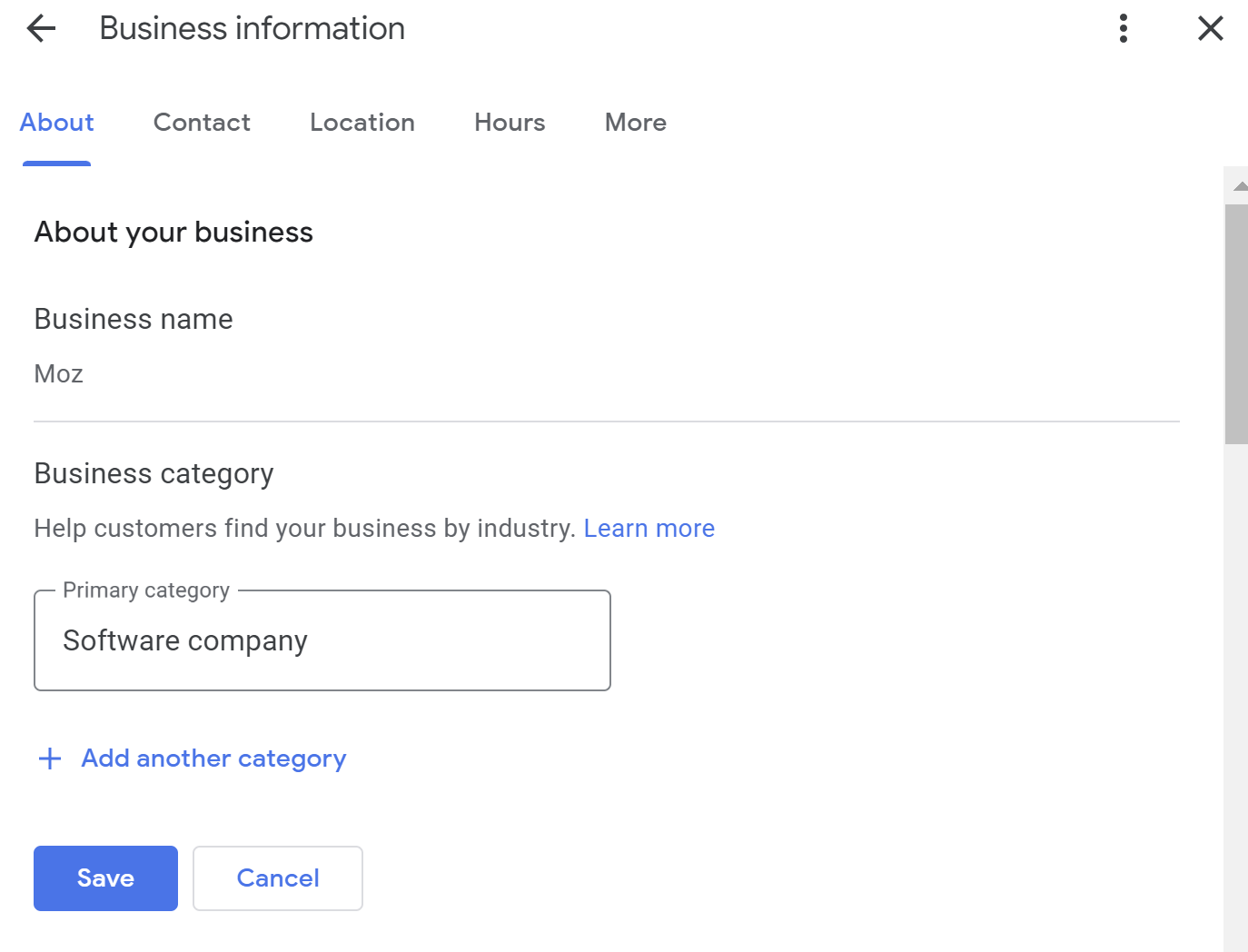Screen dimensions: 1248x952
Task: Close the Business information dialog
Action: 1210,29
